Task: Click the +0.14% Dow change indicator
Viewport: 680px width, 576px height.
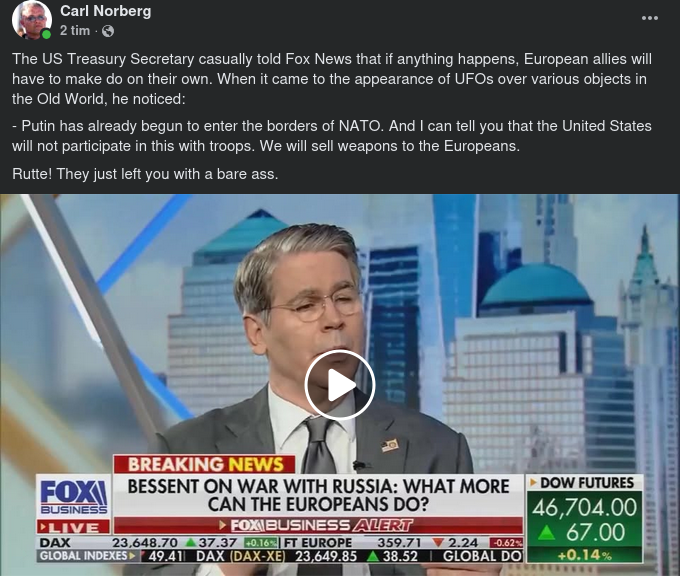Action: [584, 555]
